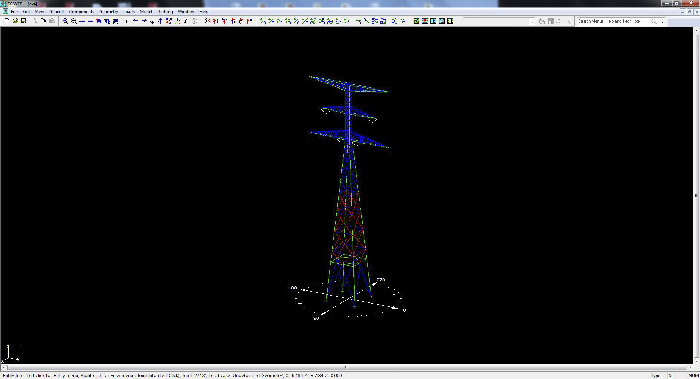Click the Open file toolbar icon
Image resolution: width=700 pixels, height=379 pixels.
pos(15,21)
